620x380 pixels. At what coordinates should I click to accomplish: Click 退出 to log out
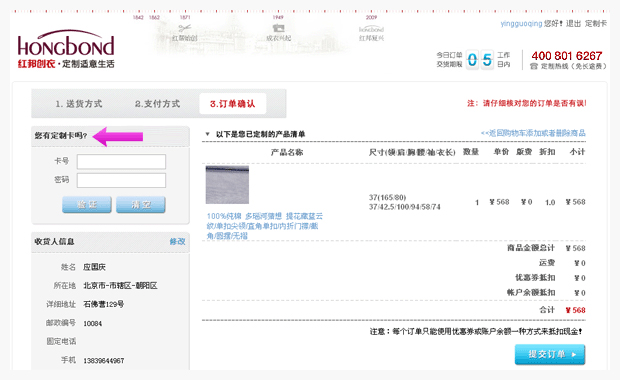(x=573, y=24)
